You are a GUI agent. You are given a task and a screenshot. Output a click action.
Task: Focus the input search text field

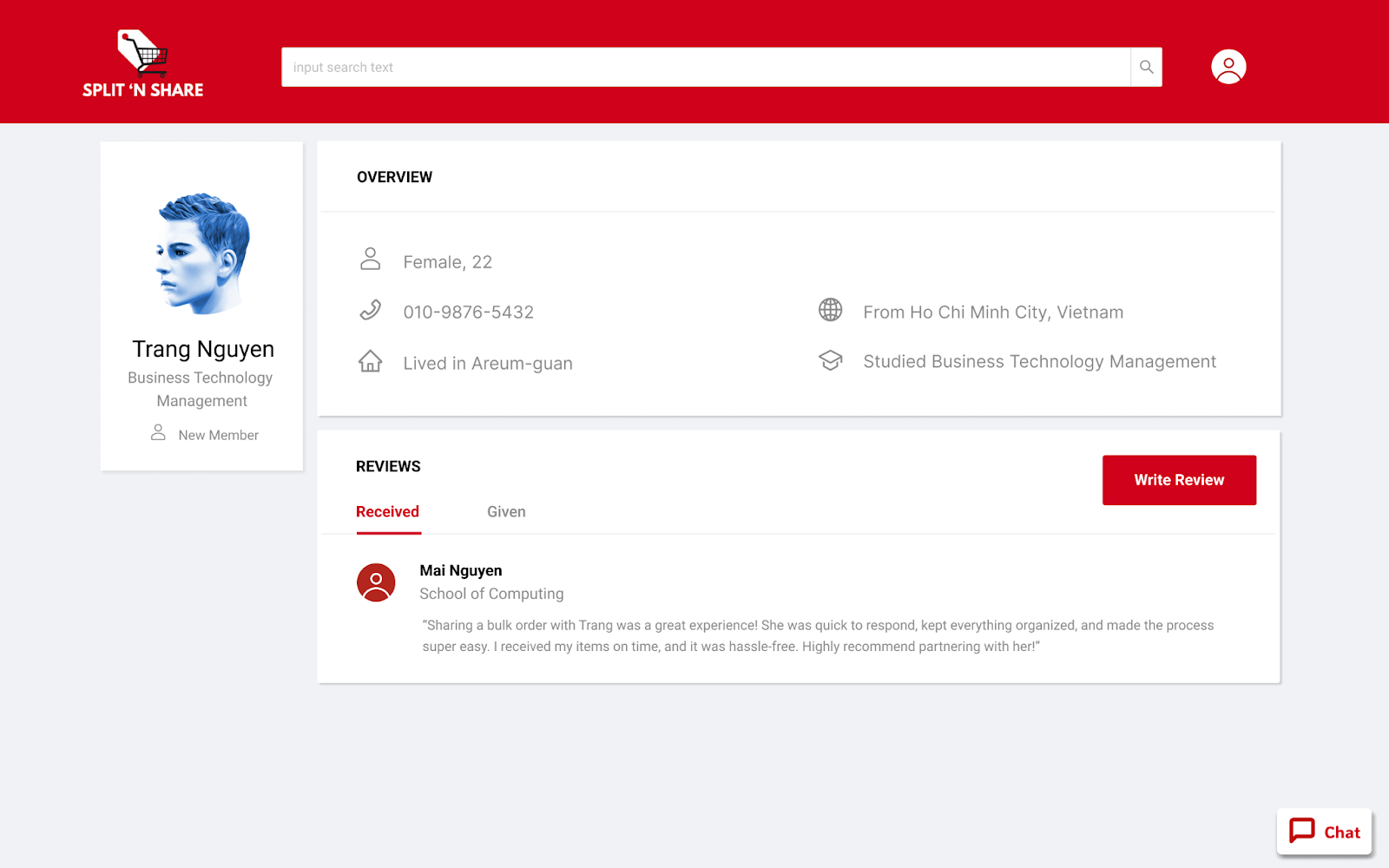point(705,68)
